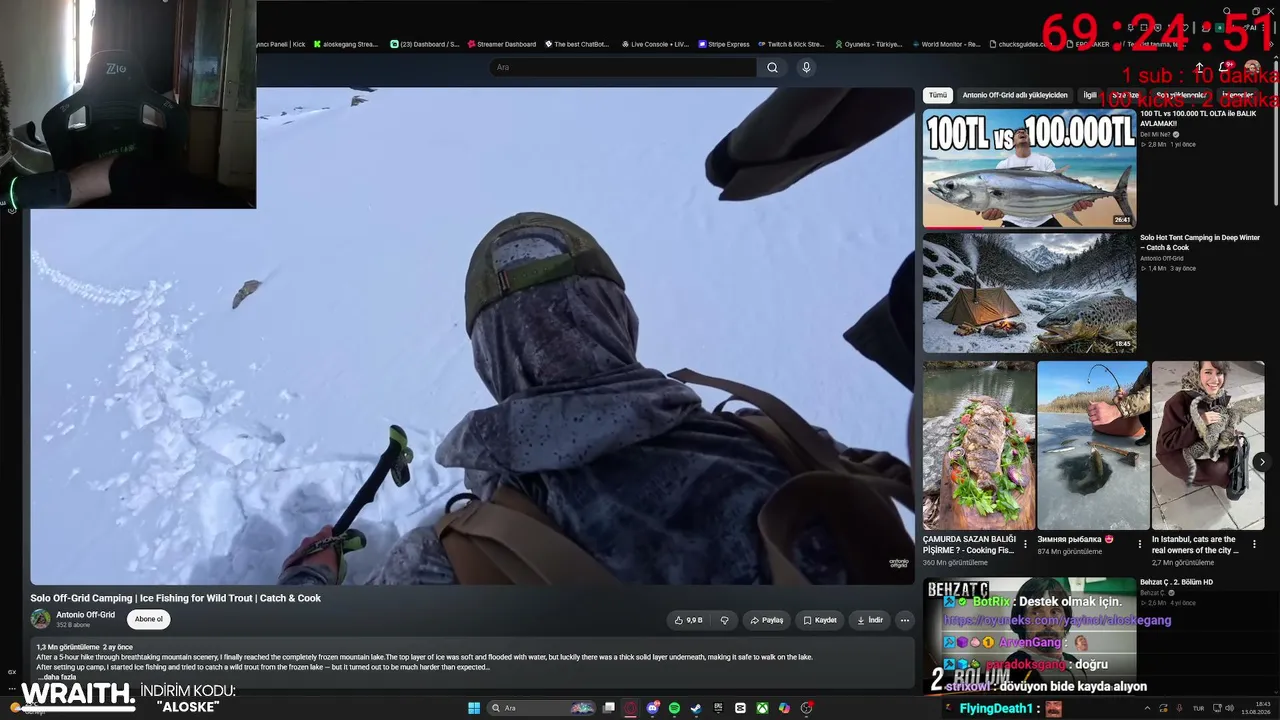Viewport: 1280px width, 720px height.
Task: Switch to The best ChatBot browser tab
Action: click(x=577, y=44)
